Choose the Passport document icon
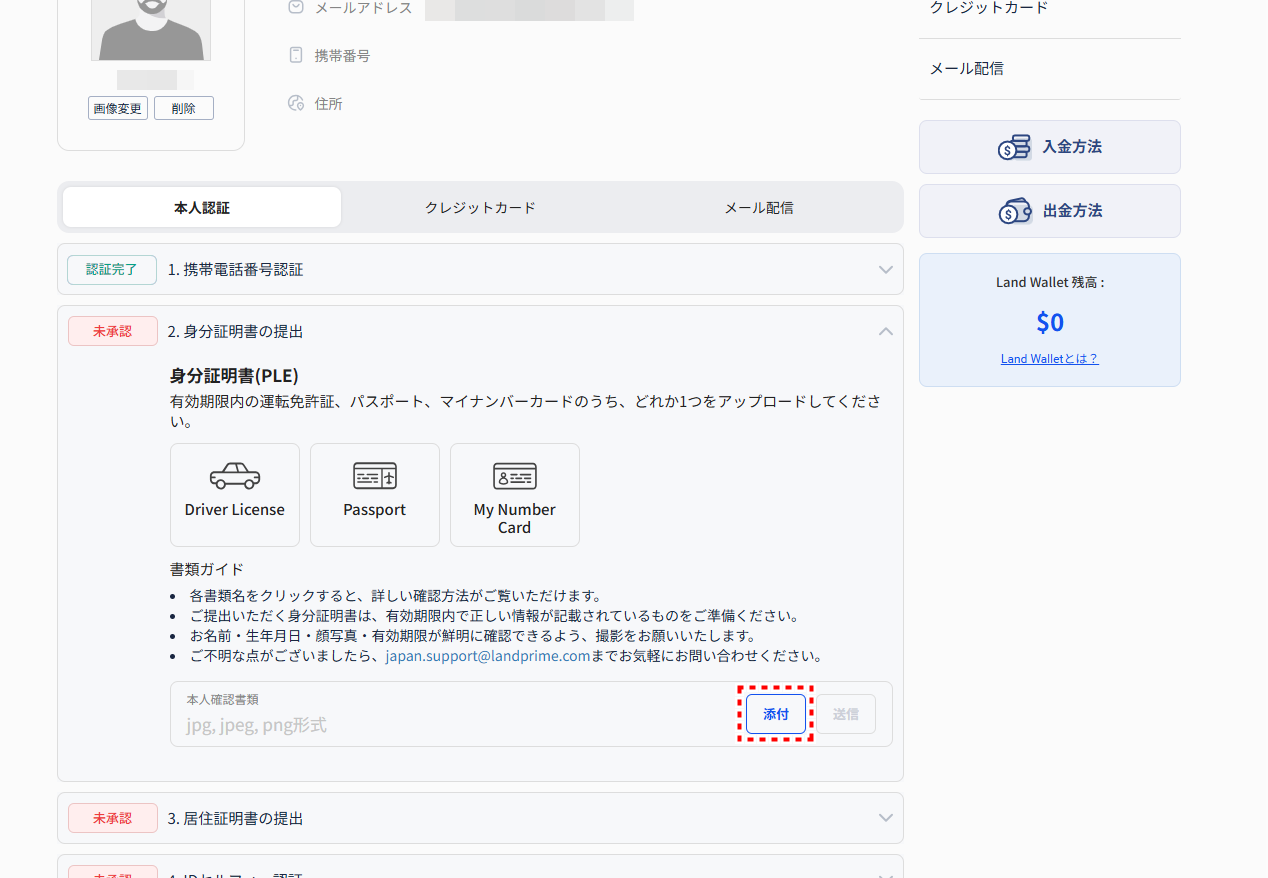The width and height of the screenshot is (1268, 878). (x=375, y=476)
